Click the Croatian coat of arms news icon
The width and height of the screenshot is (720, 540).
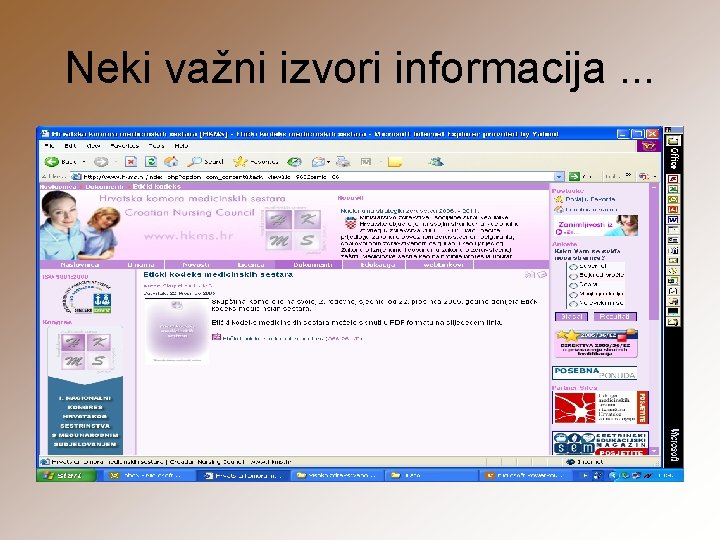(x=351, y=223)
